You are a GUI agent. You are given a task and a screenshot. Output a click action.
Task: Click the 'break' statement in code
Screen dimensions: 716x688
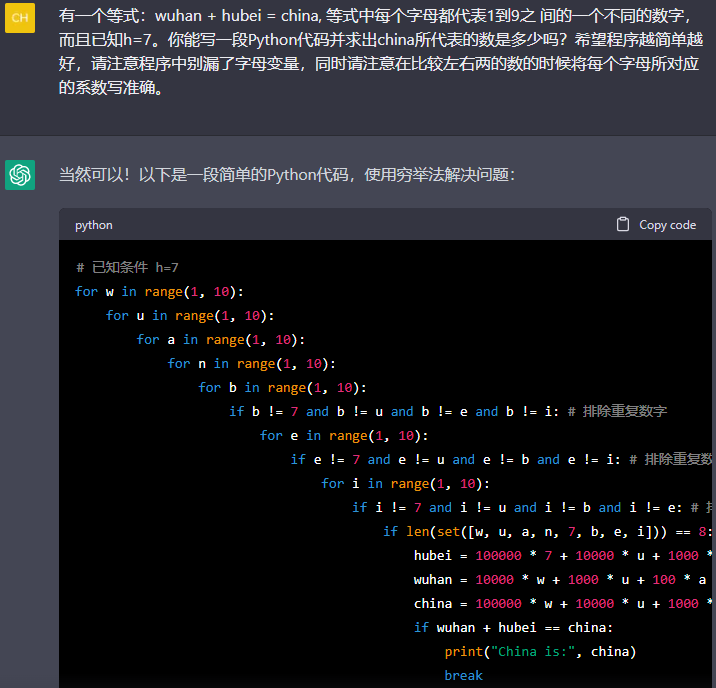[x=464, y=675]
